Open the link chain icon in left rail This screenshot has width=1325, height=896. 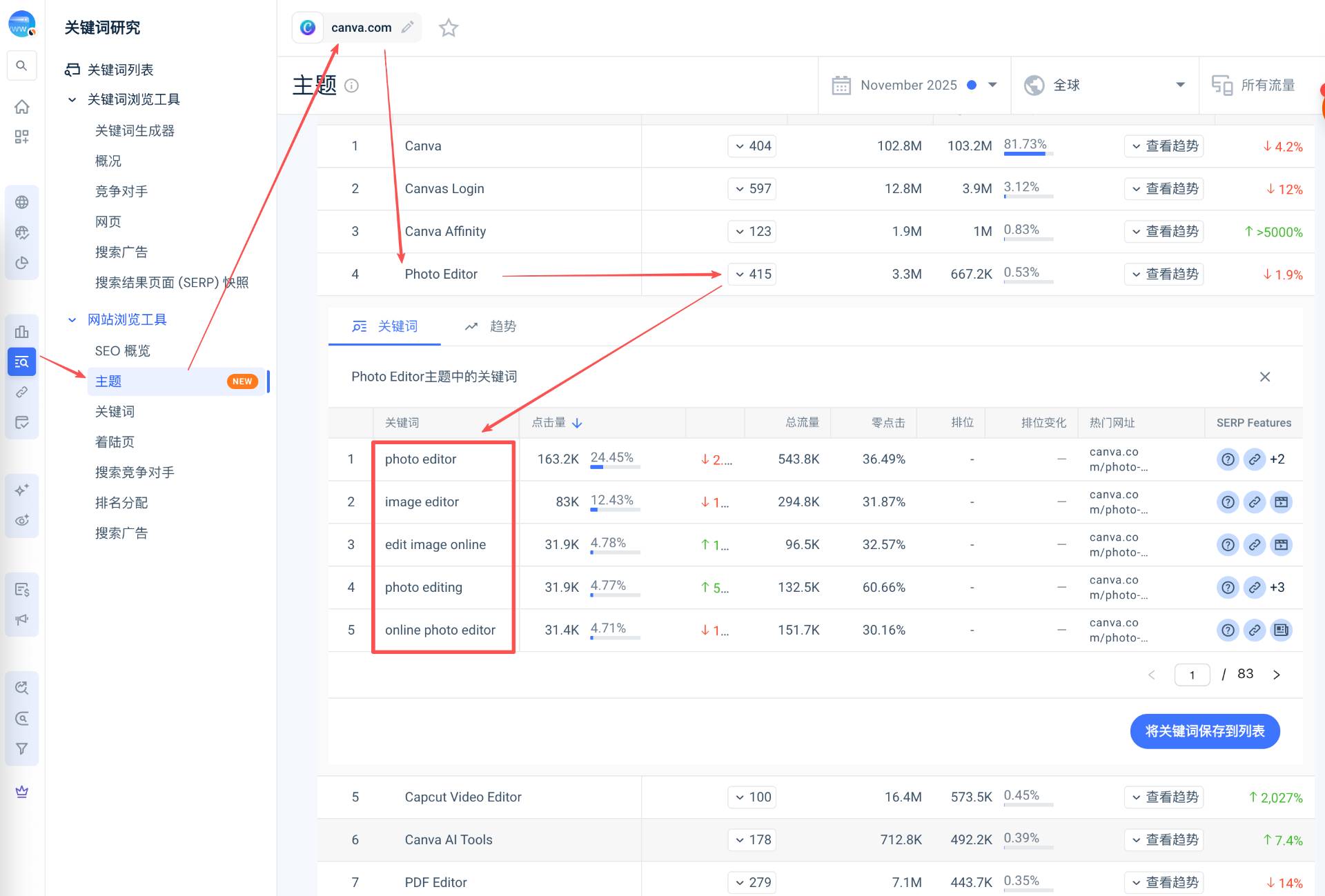(x=21, y=392)
